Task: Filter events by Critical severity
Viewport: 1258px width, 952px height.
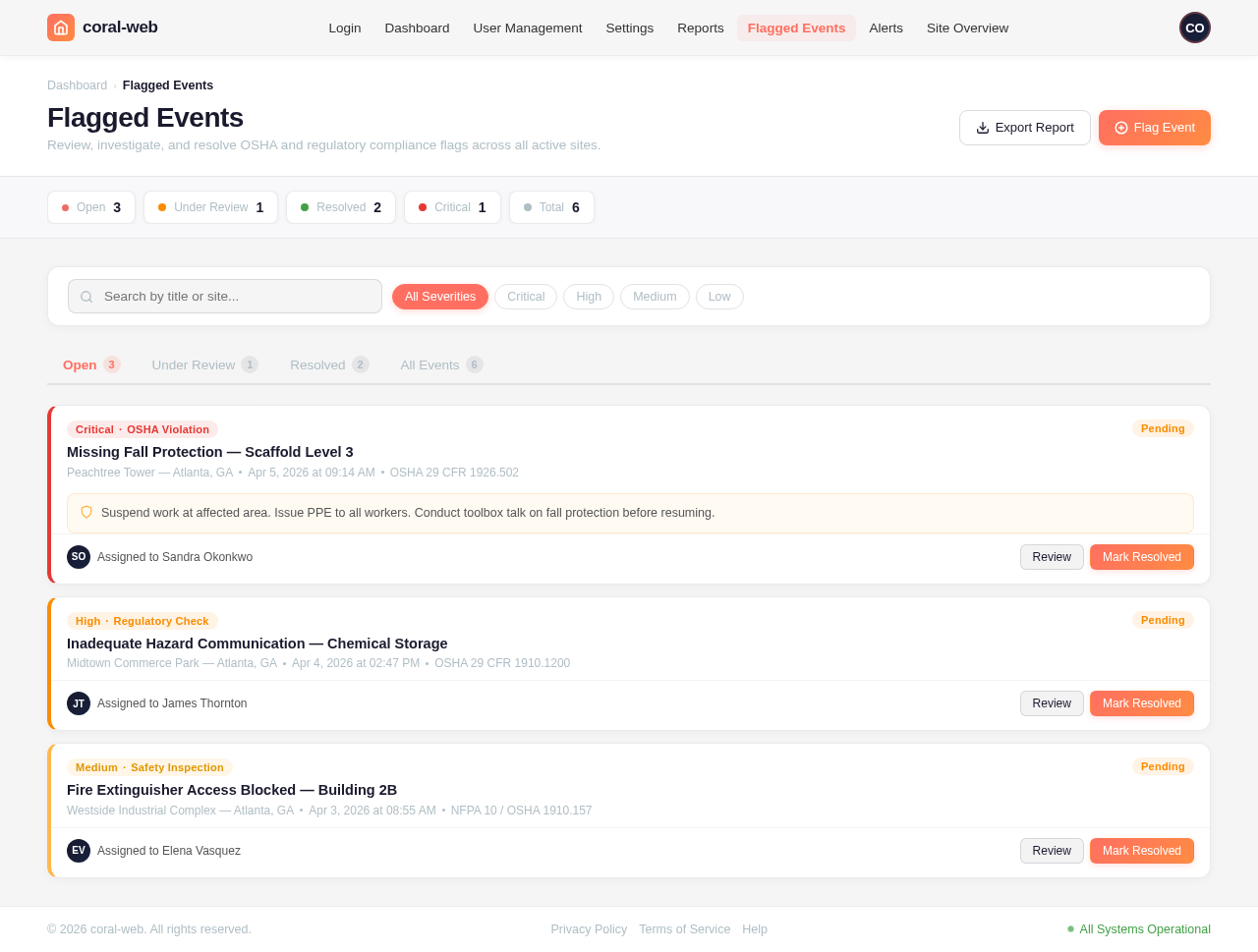Action: 526,297
